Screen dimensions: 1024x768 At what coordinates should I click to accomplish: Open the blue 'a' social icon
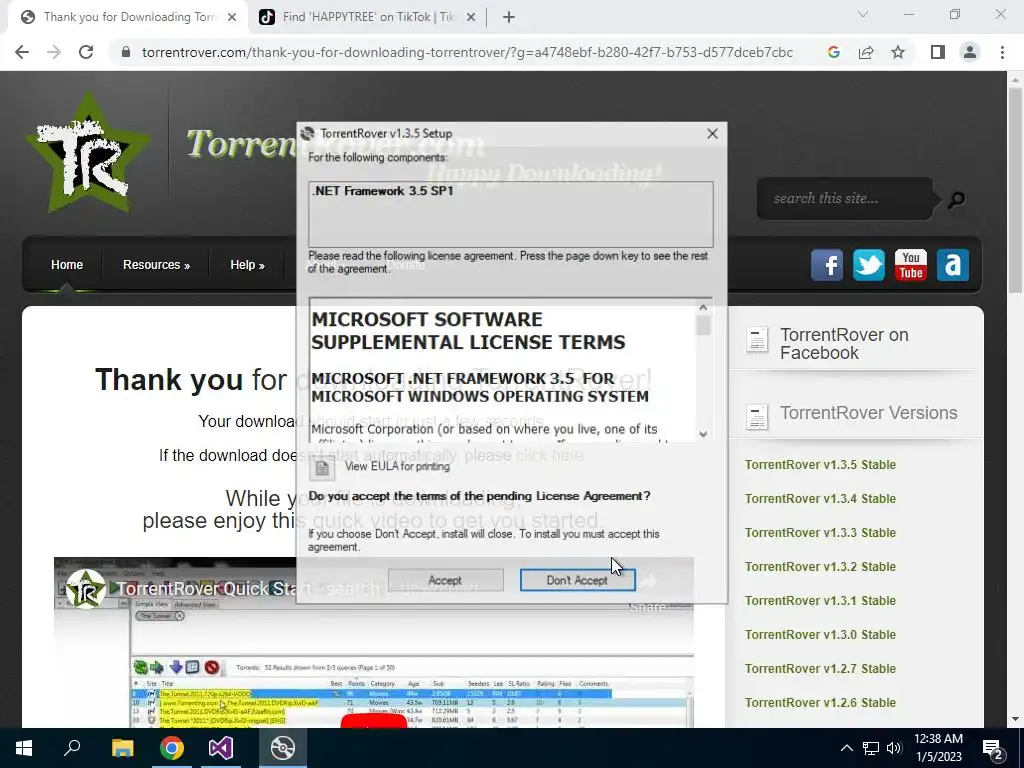(952, 265)
